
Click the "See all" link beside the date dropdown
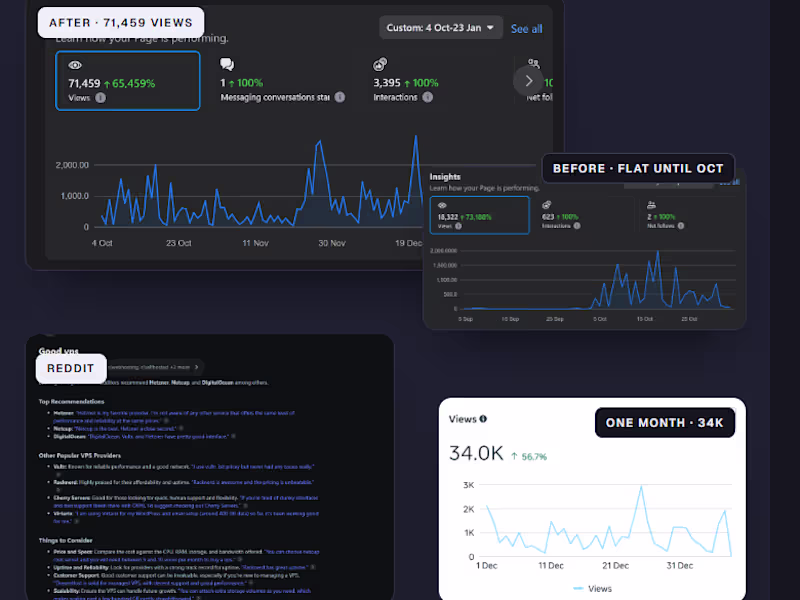(x=527, y=29)
